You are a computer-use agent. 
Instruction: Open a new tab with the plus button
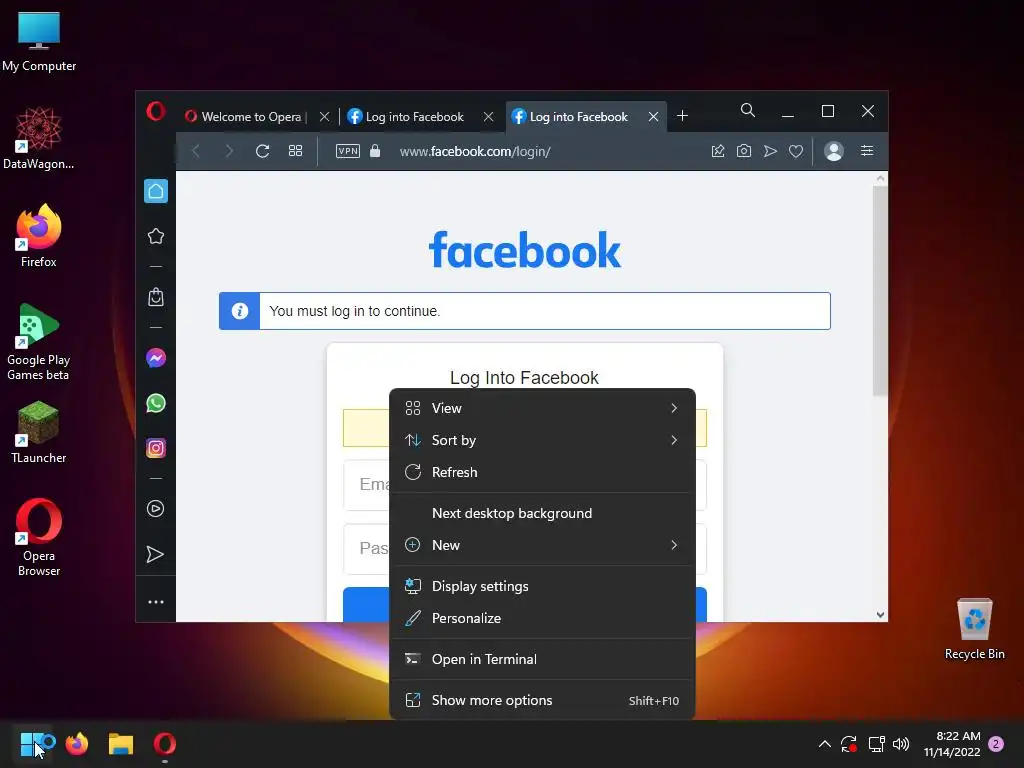coord(682,116)
